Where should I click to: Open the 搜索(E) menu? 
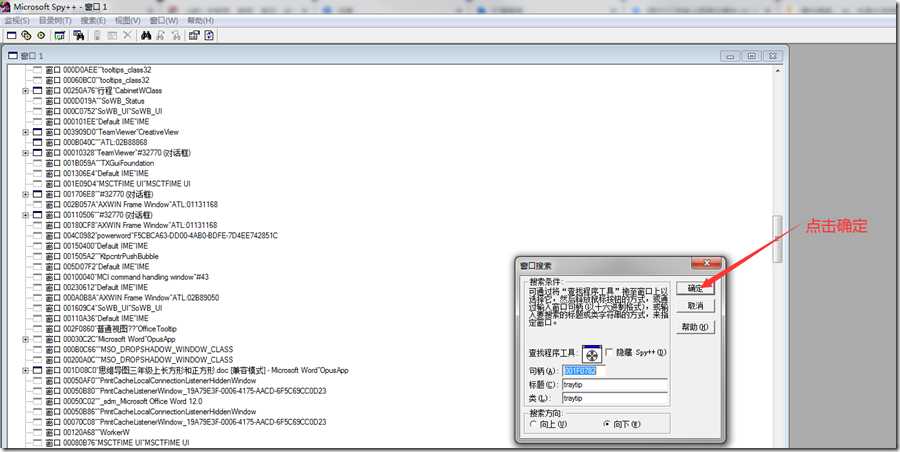[x=93, y=21]
